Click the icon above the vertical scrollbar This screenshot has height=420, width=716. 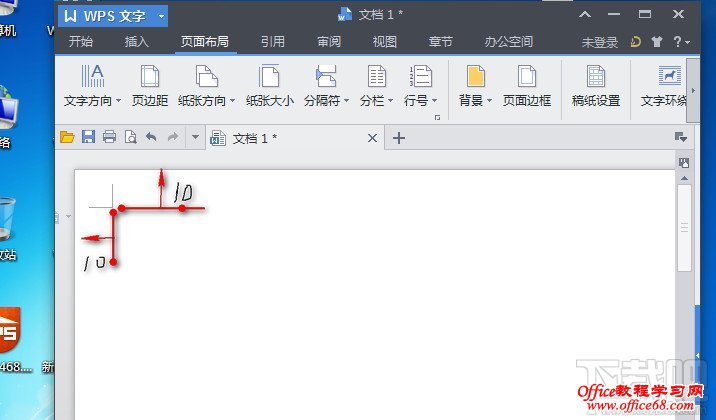pyautogui.click(x=684, y=163)
